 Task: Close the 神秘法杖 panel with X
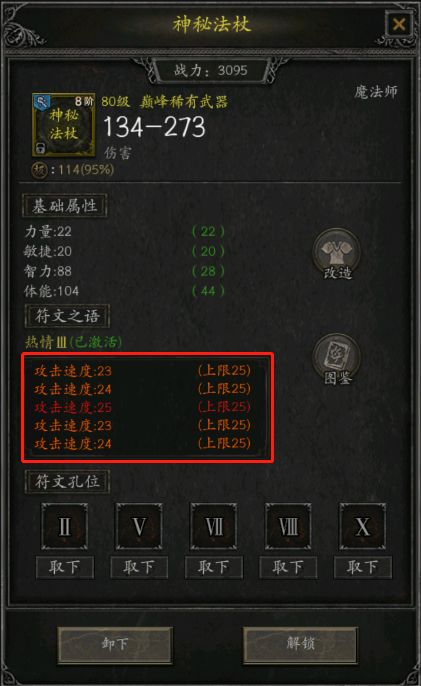pos(399,24)
